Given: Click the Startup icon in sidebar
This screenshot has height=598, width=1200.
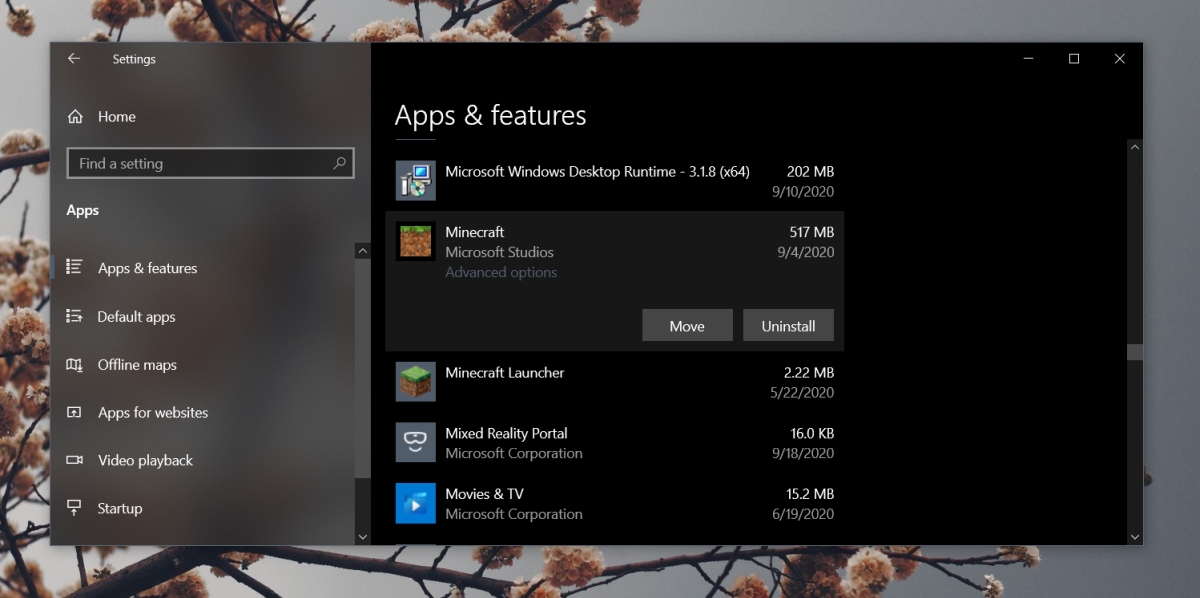Looking at the screenshot, I should (x=74, y=508).
